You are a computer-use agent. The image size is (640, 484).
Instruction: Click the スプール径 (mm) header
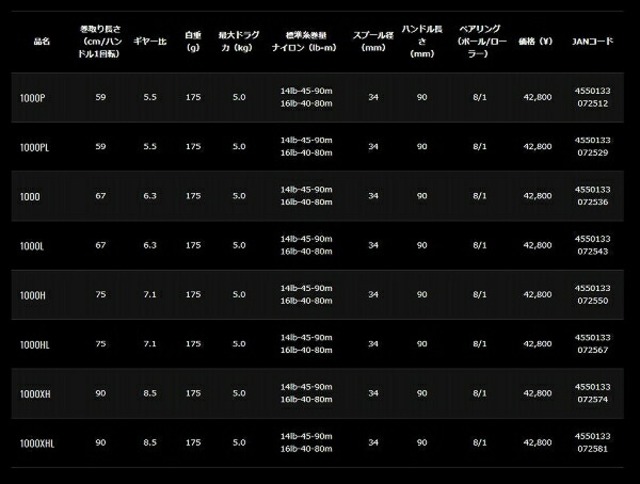tap(373, 41)
